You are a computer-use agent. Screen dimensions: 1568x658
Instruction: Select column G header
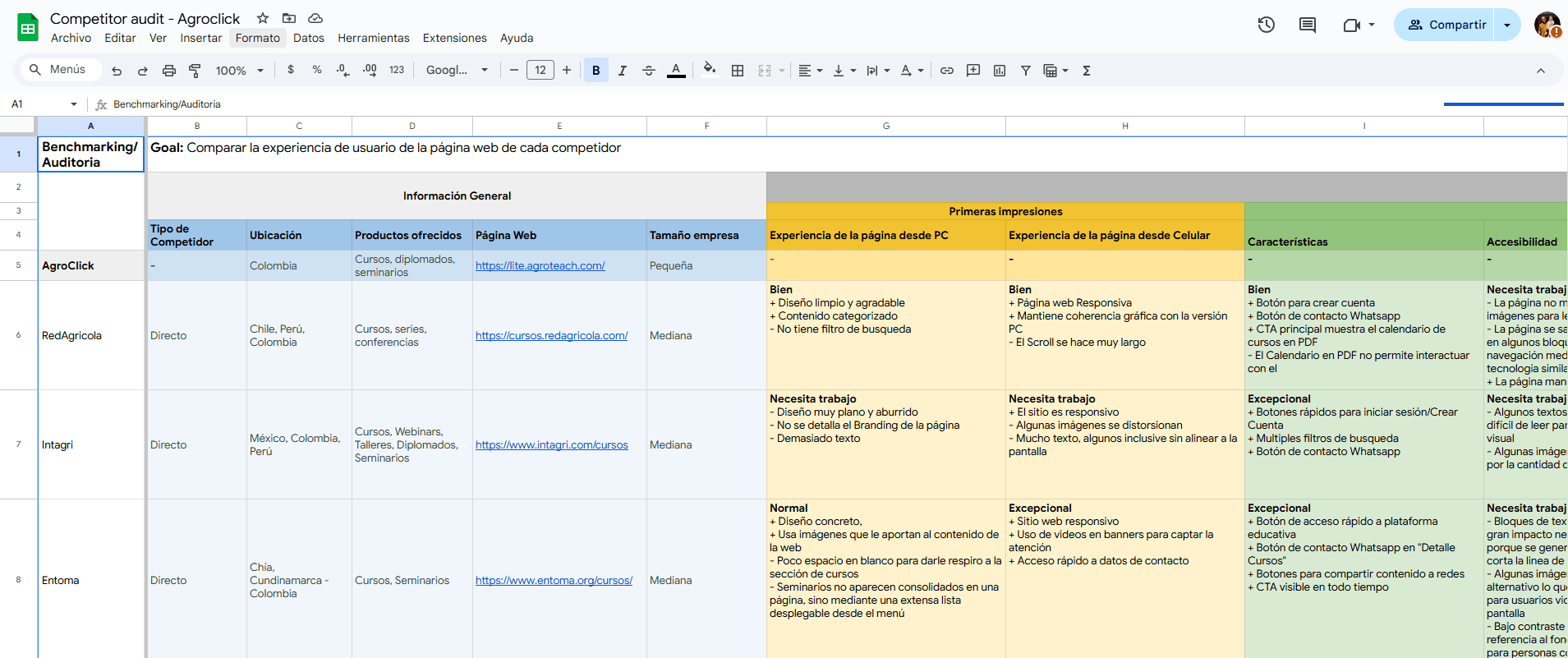886,126
